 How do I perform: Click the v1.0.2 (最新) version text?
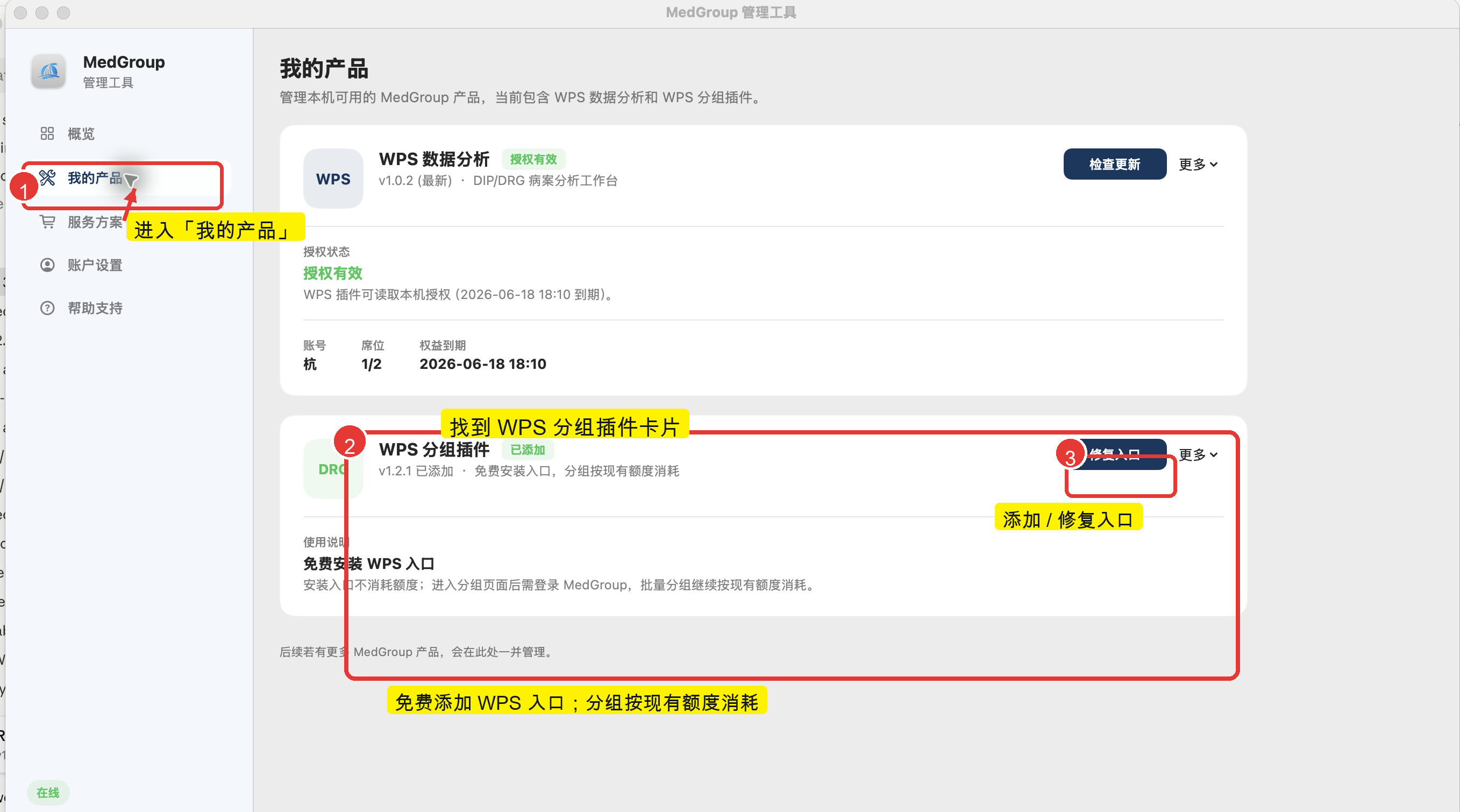[x=416, y=181]
